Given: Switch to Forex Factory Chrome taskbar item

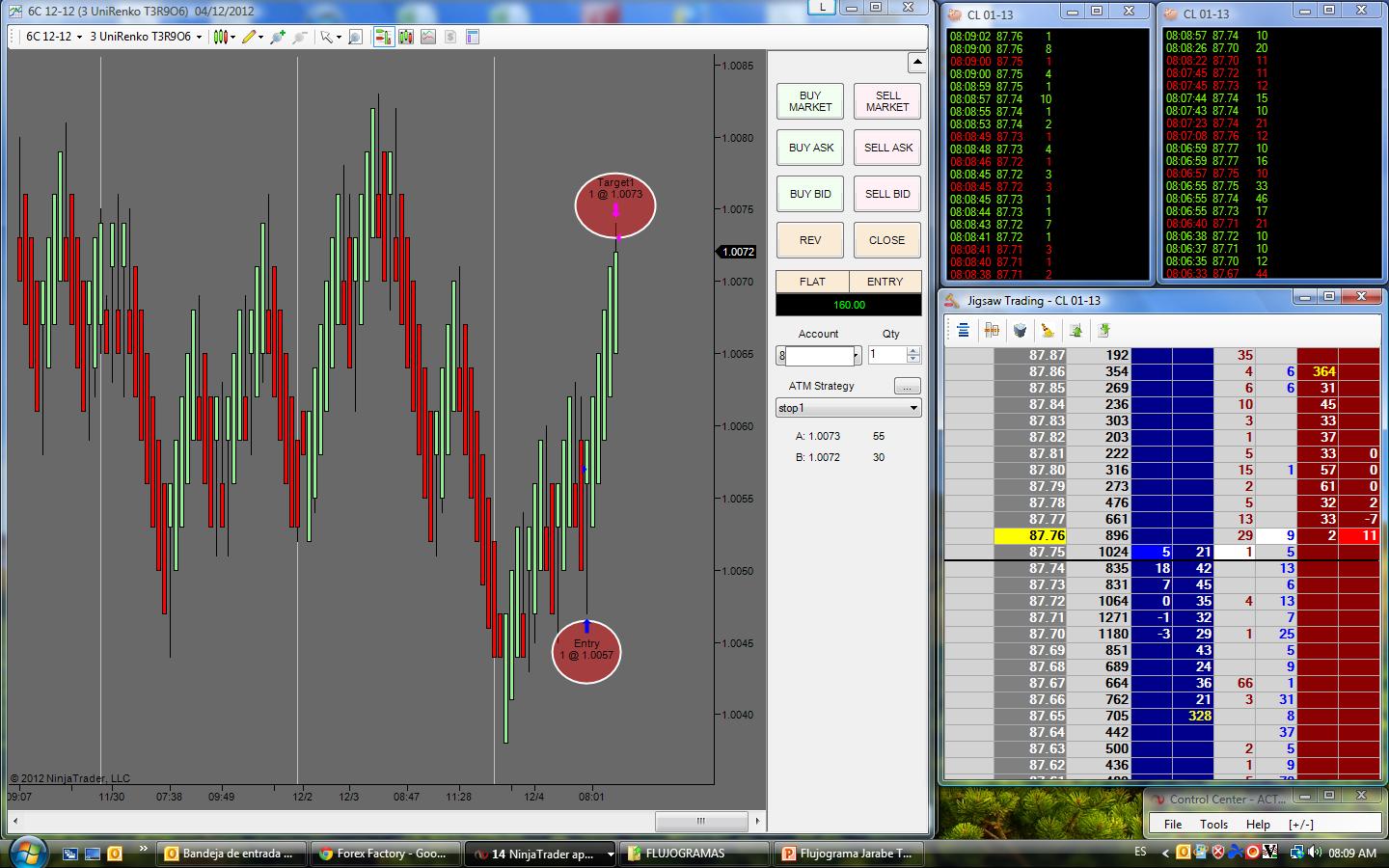Looking at the screenshot, I should coord(385,854).
